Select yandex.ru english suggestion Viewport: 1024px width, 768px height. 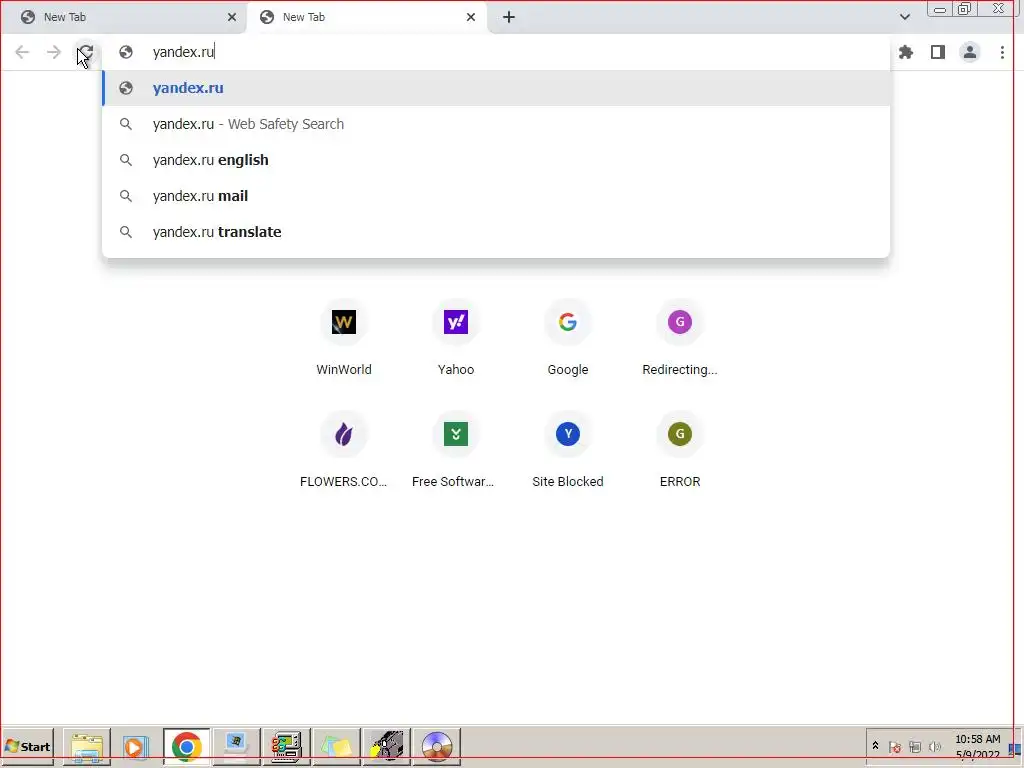pyautogui.click(x=496, y=160)
